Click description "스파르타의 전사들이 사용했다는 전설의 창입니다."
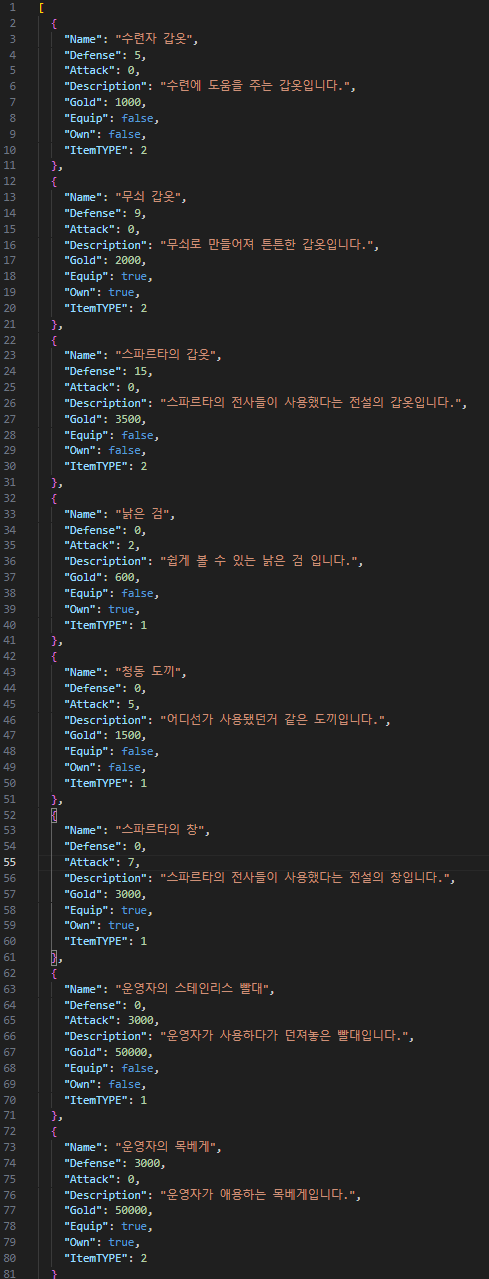Screen dimensions: 489x1279 306,877
